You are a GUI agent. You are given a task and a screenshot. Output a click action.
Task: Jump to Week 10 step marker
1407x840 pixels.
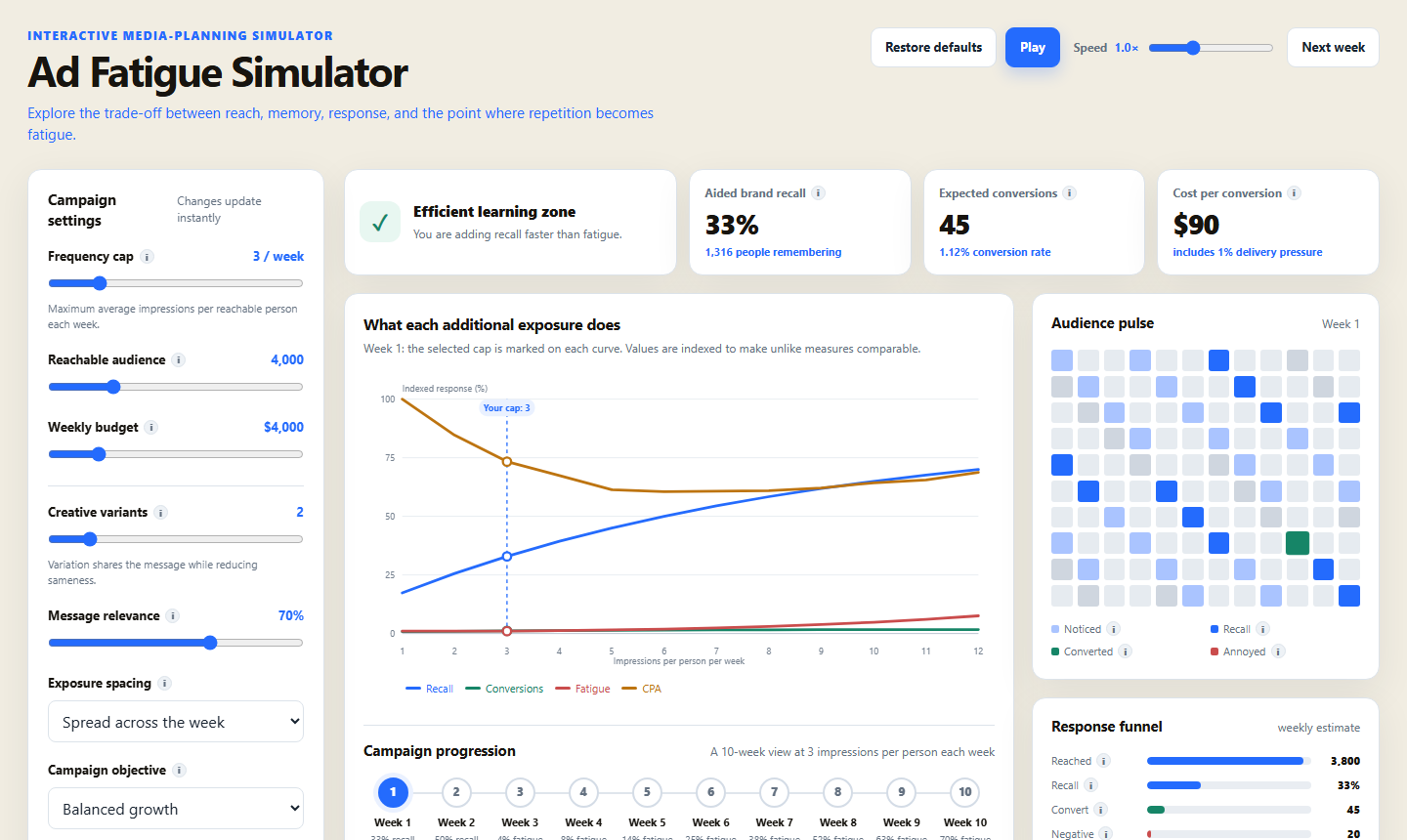click(x=965, y=792)
